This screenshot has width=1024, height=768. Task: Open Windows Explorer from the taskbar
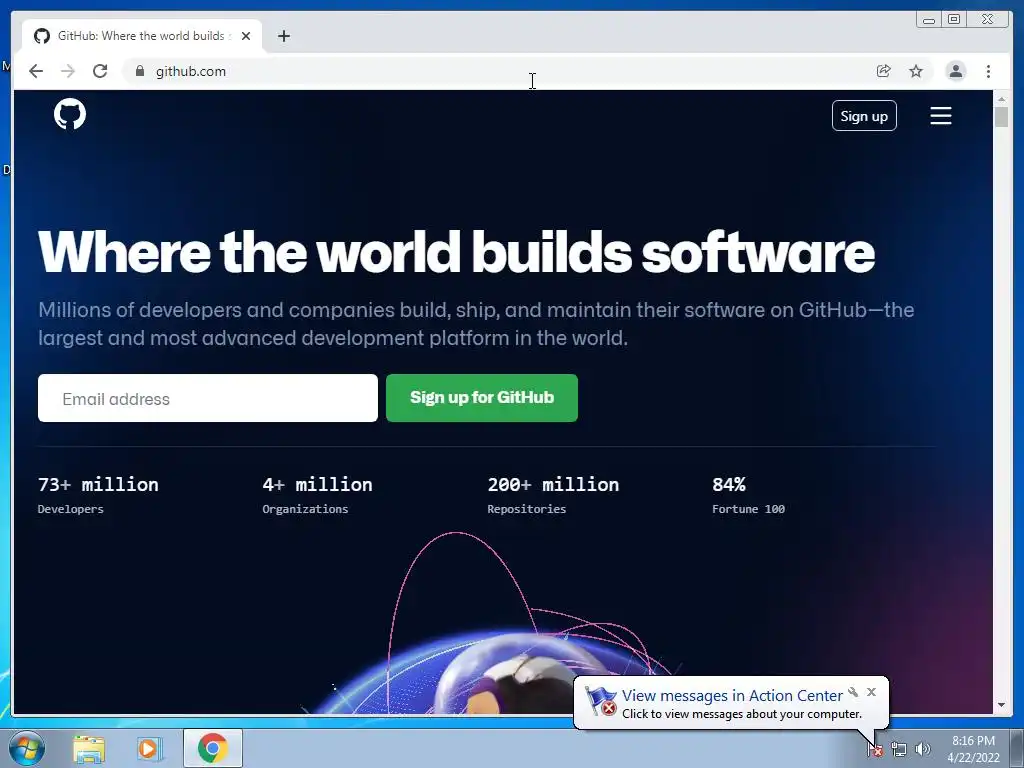pyautogui.click(x=89, y=748)
